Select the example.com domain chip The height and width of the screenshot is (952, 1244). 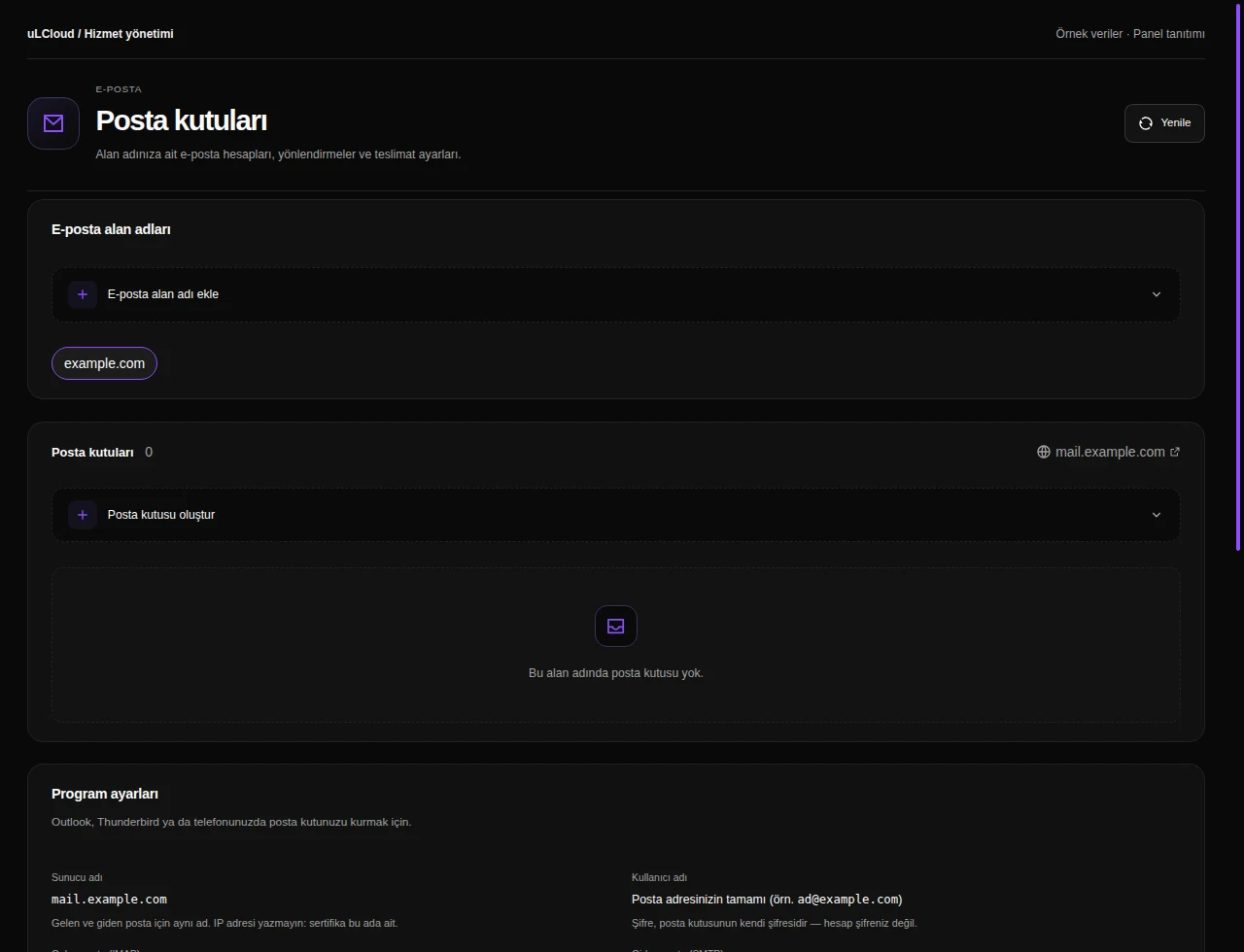pos(104,363)
